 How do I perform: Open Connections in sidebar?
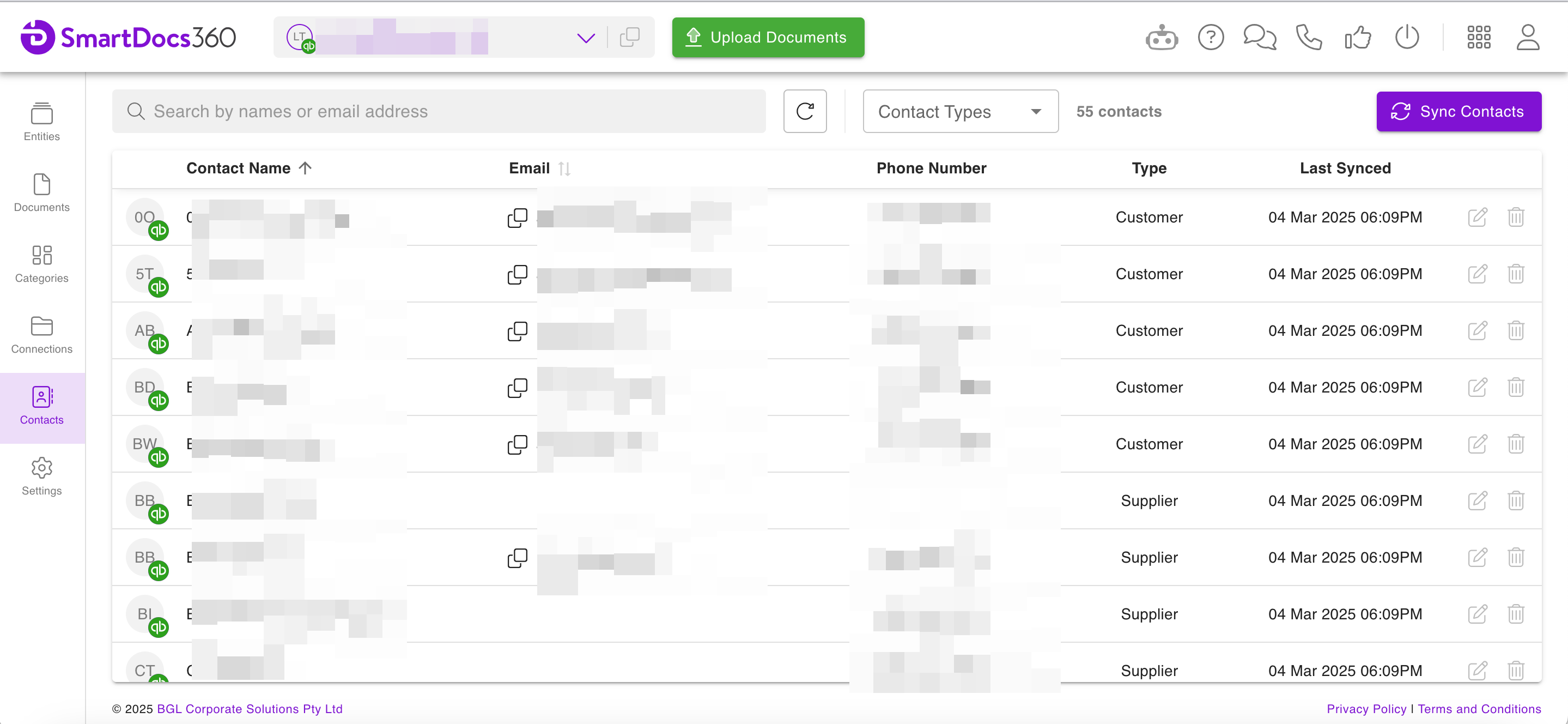pos(41,335)
